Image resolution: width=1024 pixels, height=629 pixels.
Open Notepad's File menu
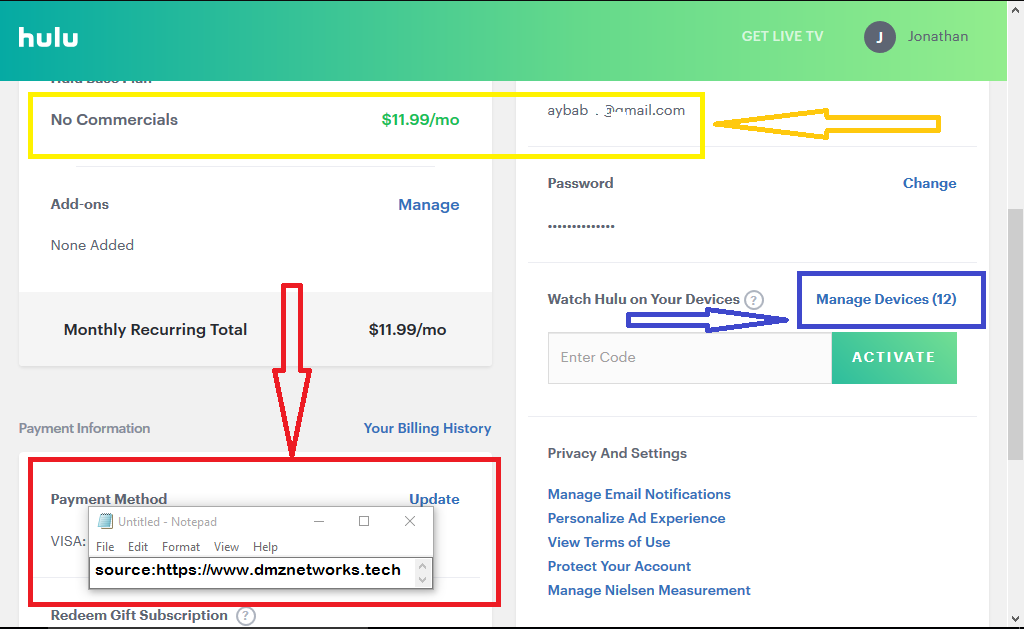(x=105, y=547)
